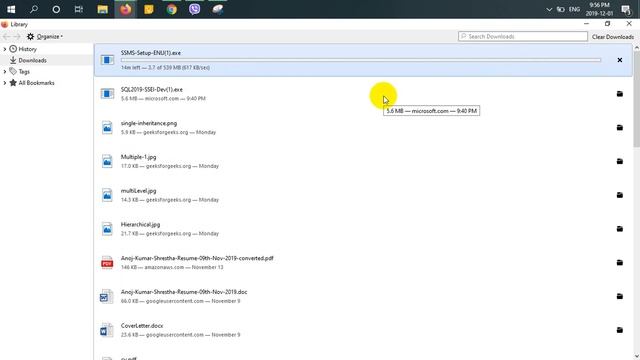The width and height of the screenshot is (640, 360).
Task: Click the Hierarchical.jpg image icon
Action: click(x=107, y=229)
